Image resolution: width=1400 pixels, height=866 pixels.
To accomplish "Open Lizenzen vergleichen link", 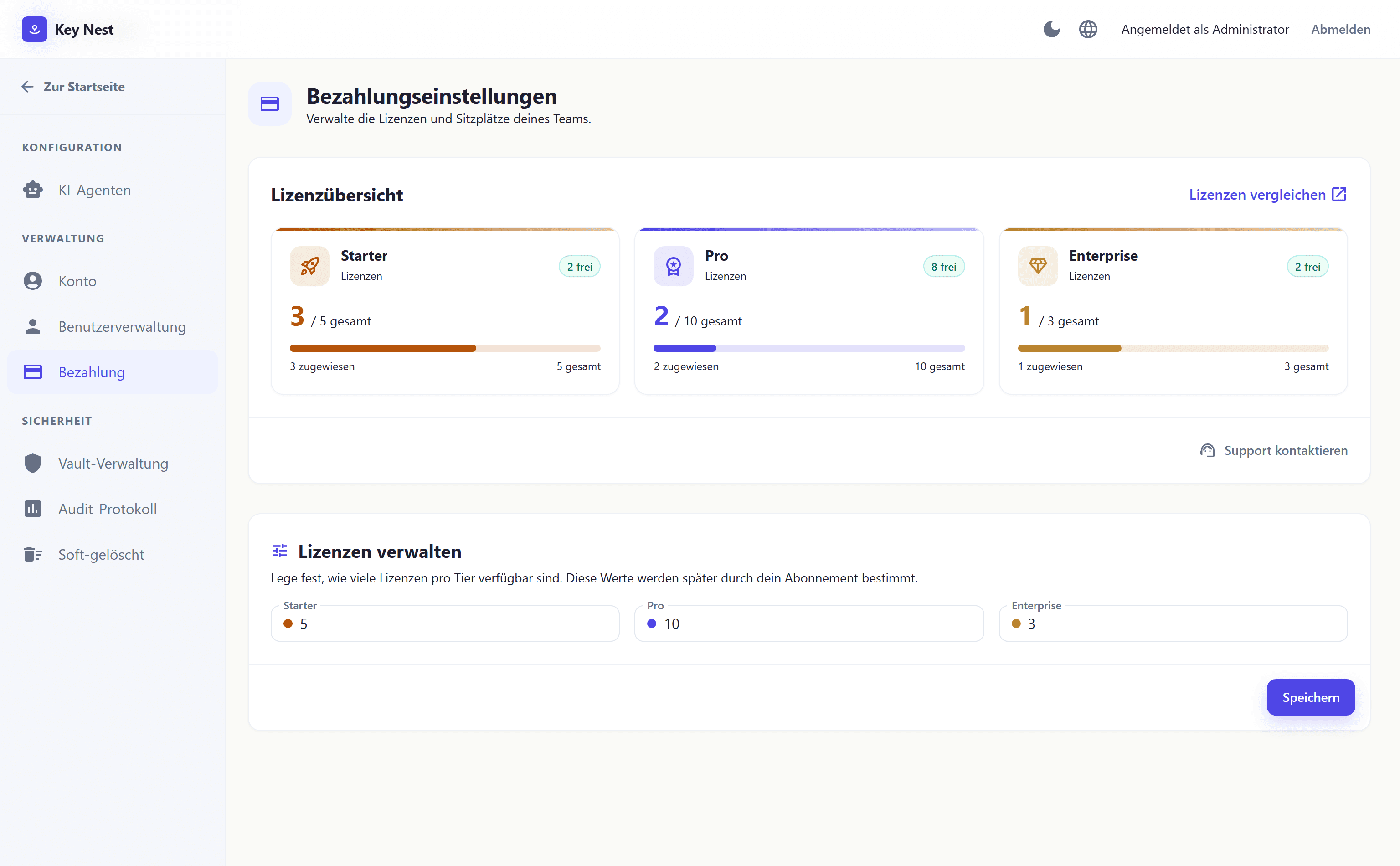I will tap(1257, 195).
